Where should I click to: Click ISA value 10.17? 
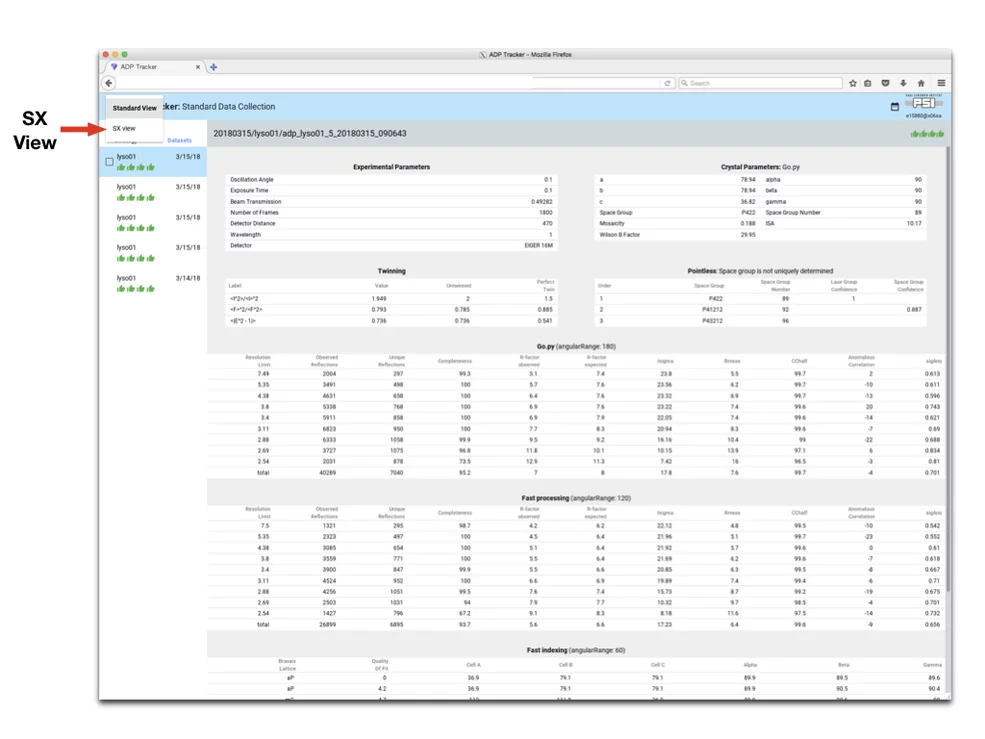pos(914,224)
